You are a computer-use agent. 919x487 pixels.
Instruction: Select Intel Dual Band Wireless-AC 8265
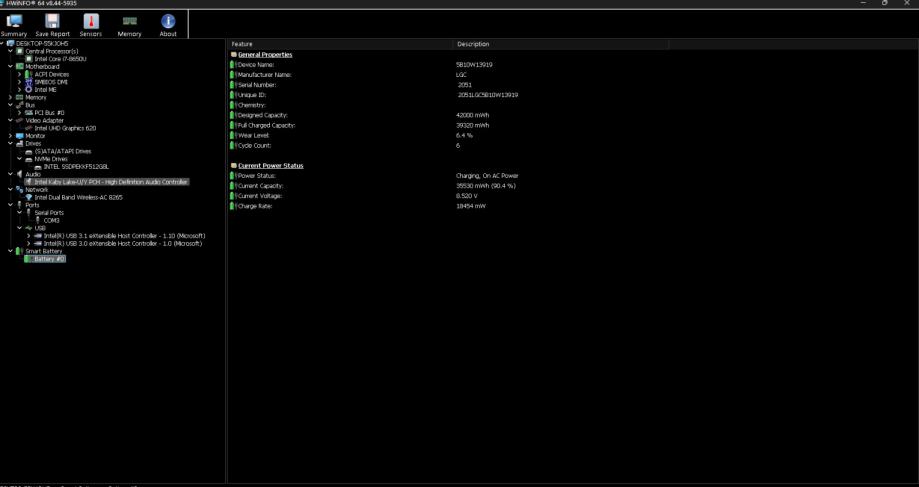79,197
